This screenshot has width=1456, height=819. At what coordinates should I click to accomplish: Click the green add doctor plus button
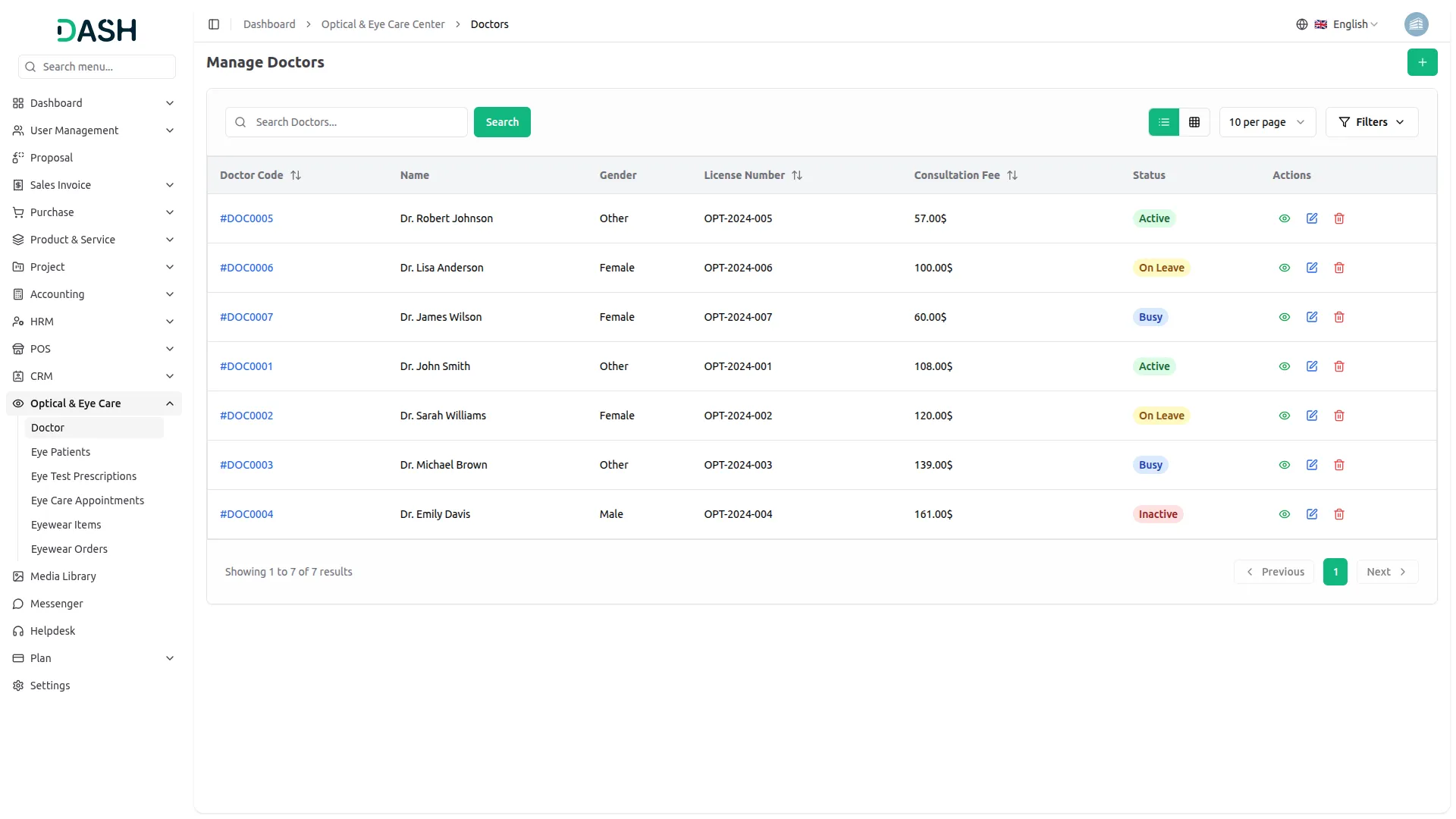(1422, 62)
